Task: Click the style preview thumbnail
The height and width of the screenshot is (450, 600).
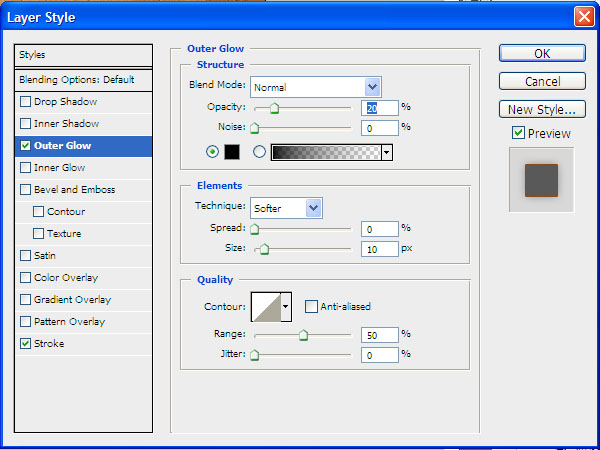Action: (541, 180)
